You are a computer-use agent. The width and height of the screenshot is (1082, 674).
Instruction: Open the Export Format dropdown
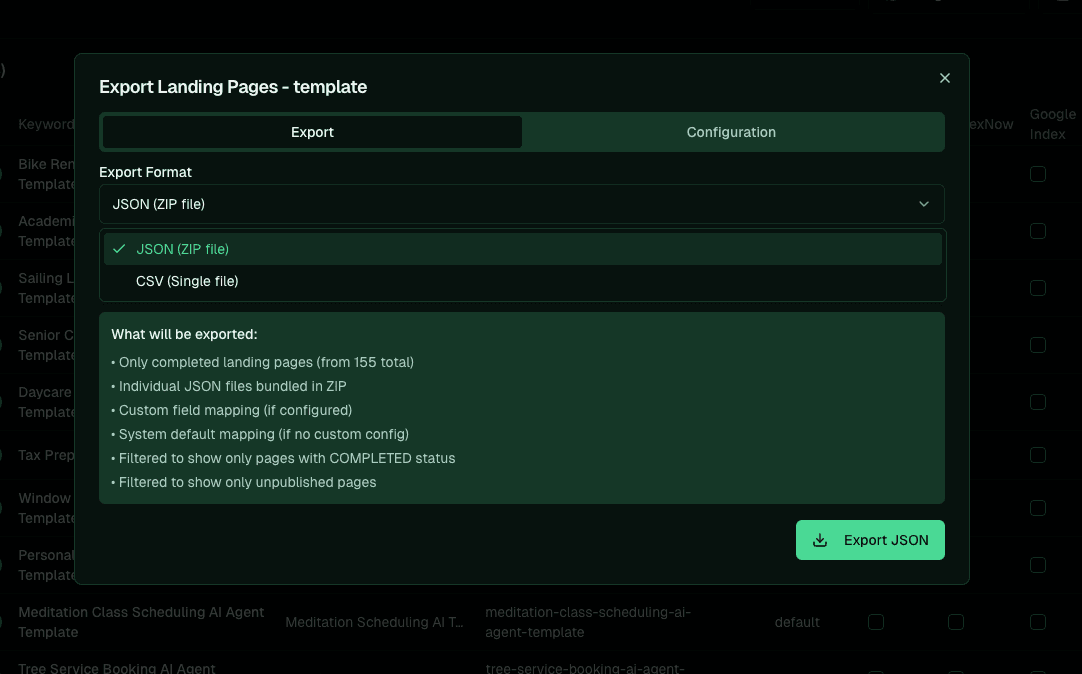click(522, 204)
